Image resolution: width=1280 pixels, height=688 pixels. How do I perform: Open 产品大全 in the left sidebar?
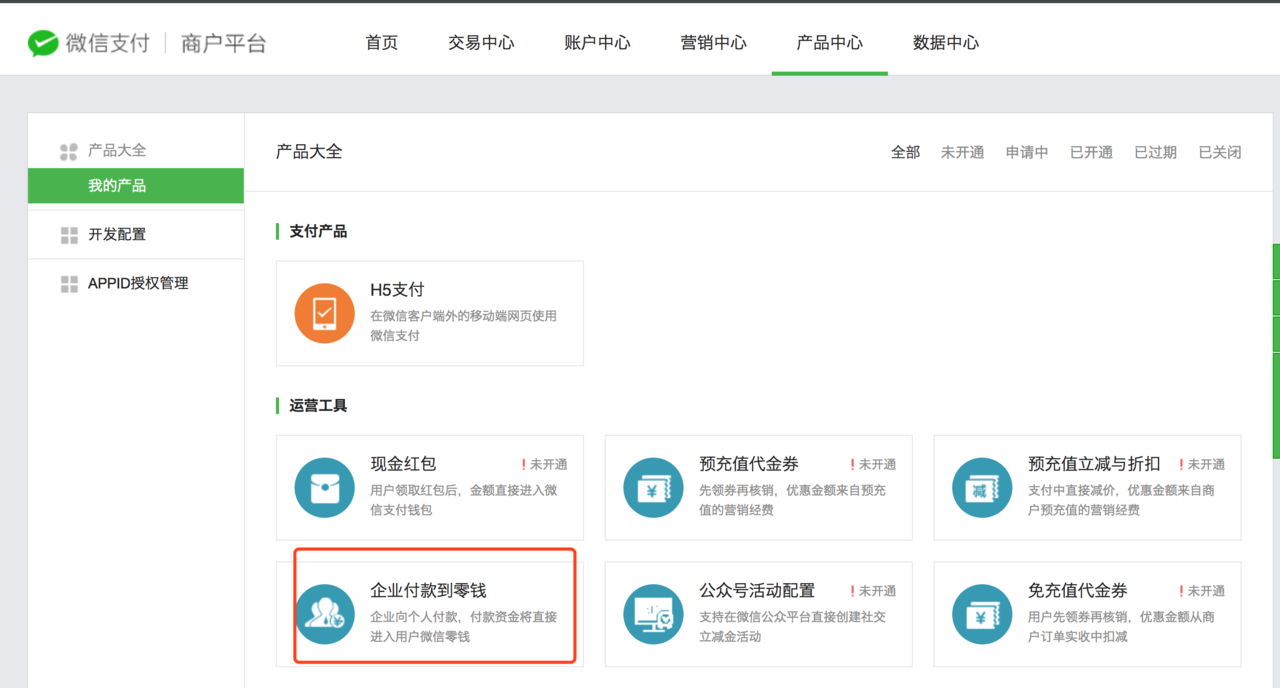pyautogui.click(x=116, y=150)
